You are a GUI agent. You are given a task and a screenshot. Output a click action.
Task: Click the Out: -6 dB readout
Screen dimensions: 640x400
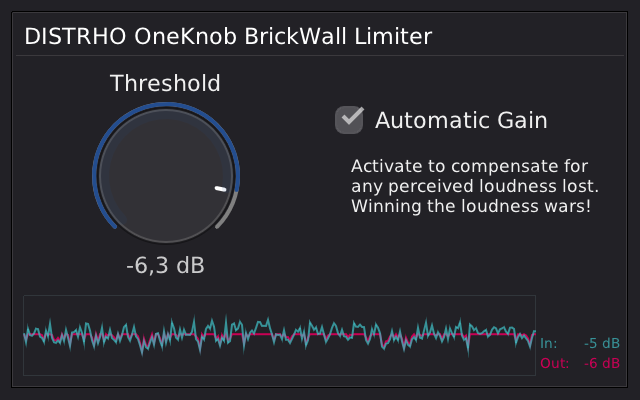click(580, 363)
